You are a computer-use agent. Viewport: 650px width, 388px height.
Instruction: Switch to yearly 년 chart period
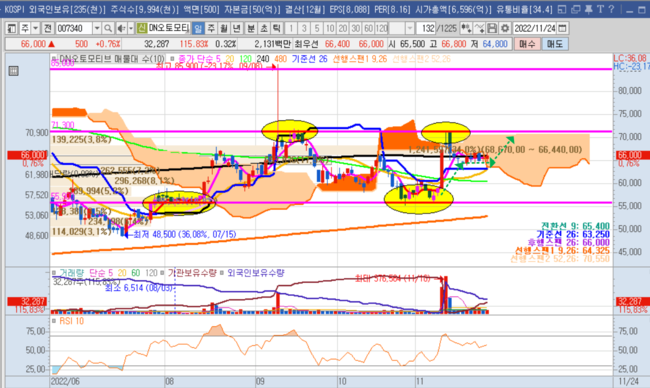pos(237,28)
